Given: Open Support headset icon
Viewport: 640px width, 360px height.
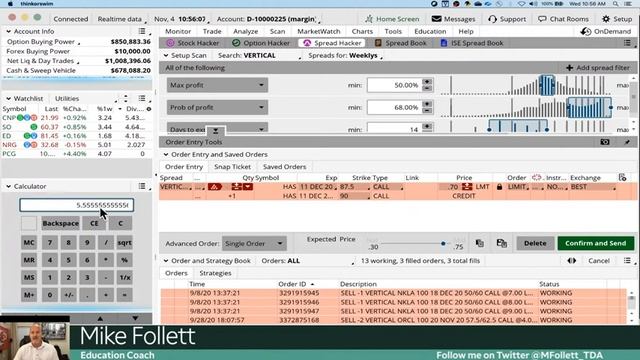Looking at the screenshot, I should coord(492,19).
